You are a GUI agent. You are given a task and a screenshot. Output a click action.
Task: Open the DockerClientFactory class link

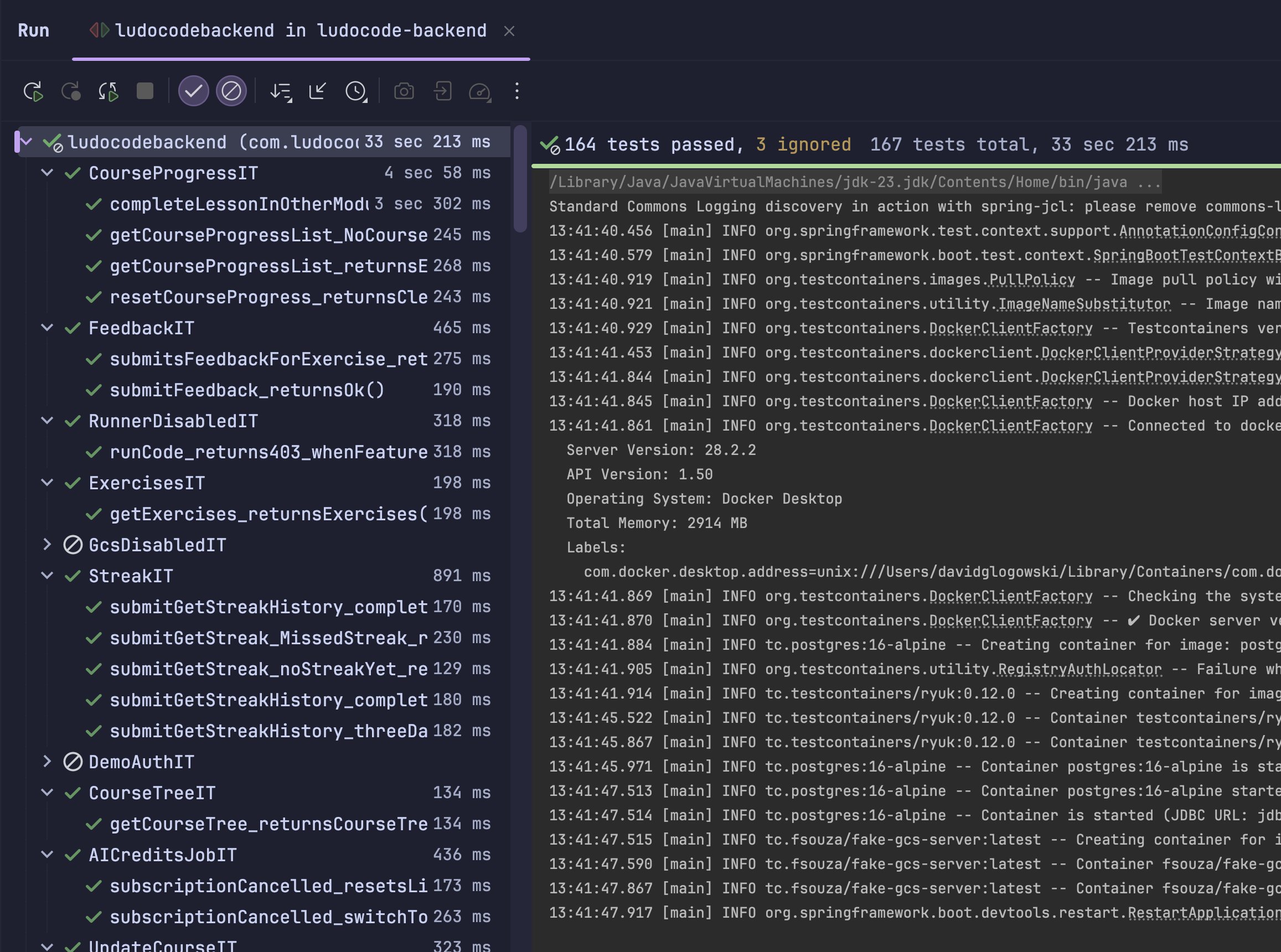click(x=1010, y=328)
